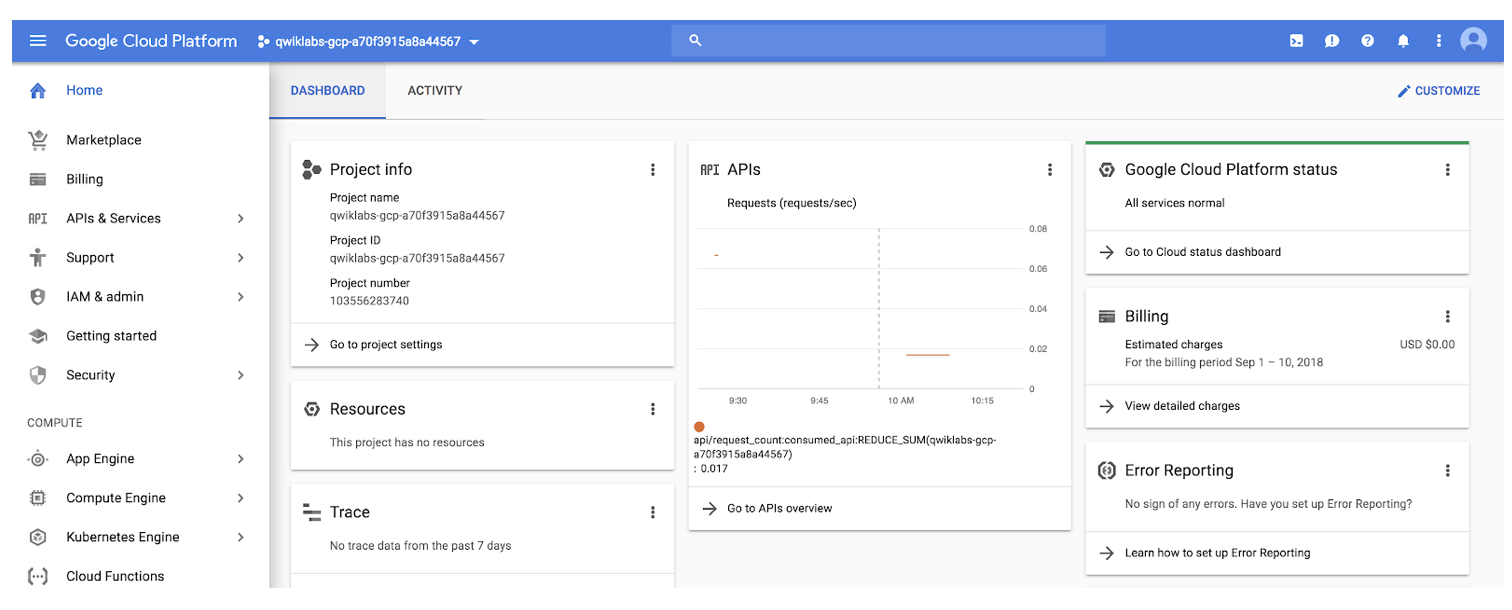This screenshot has height=610, width=1512.
Task: Expand the Support submenu arrow
Action: [241, 258]
